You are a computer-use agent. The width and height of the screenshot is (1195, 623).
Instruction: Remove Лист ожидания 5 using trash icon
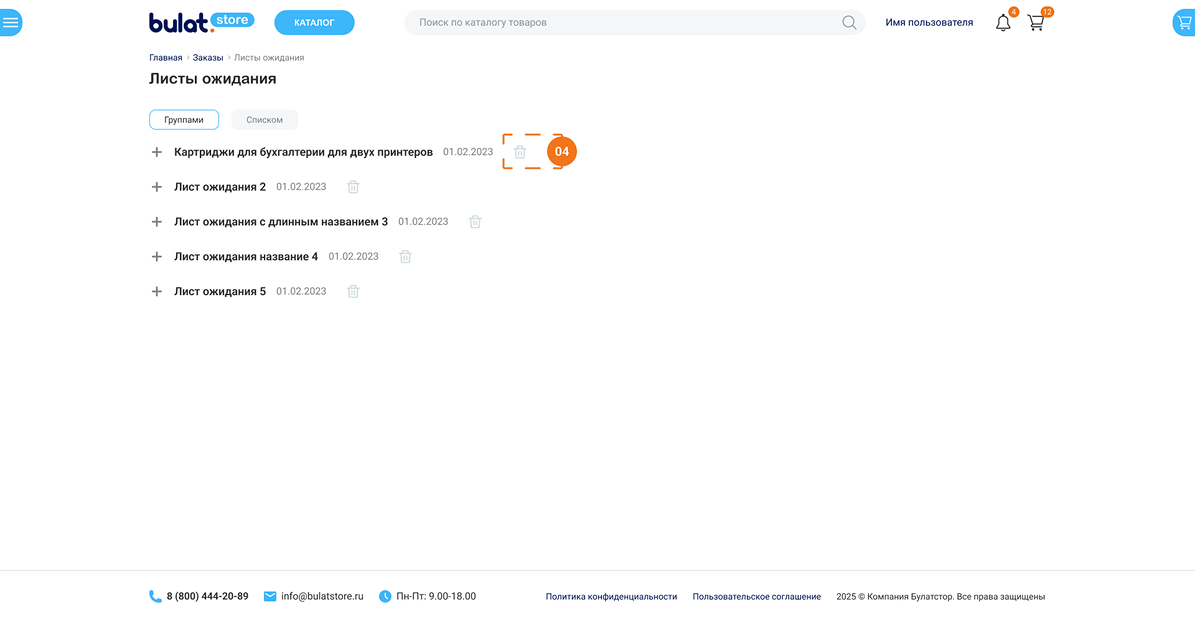click(353, 292)
